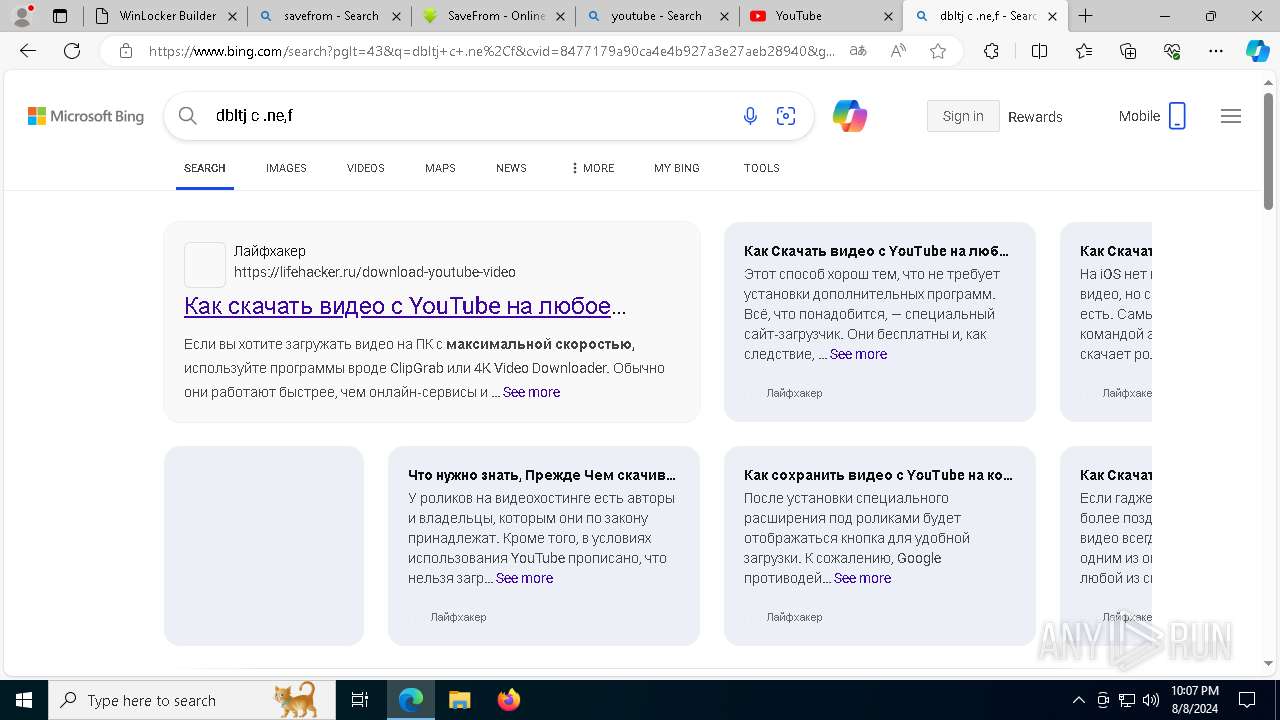Start read aloud from address bar icon

click(x=898, y=51)
